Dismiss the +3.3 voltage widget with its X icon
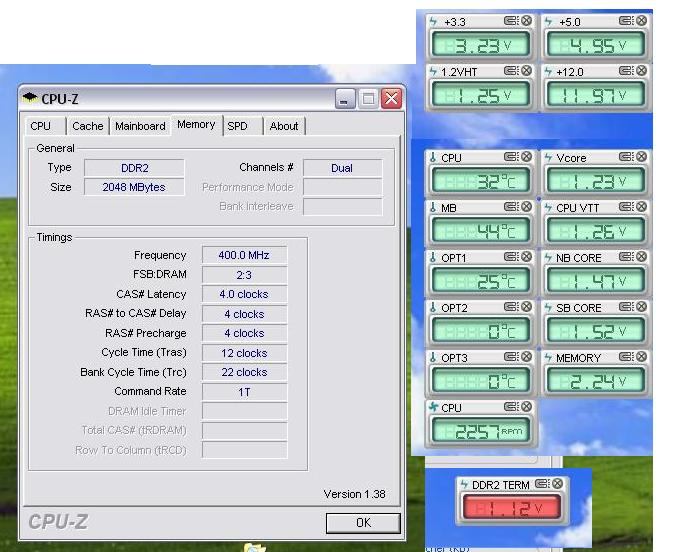The width and height of the screenshot is (679, 552). 527,20
